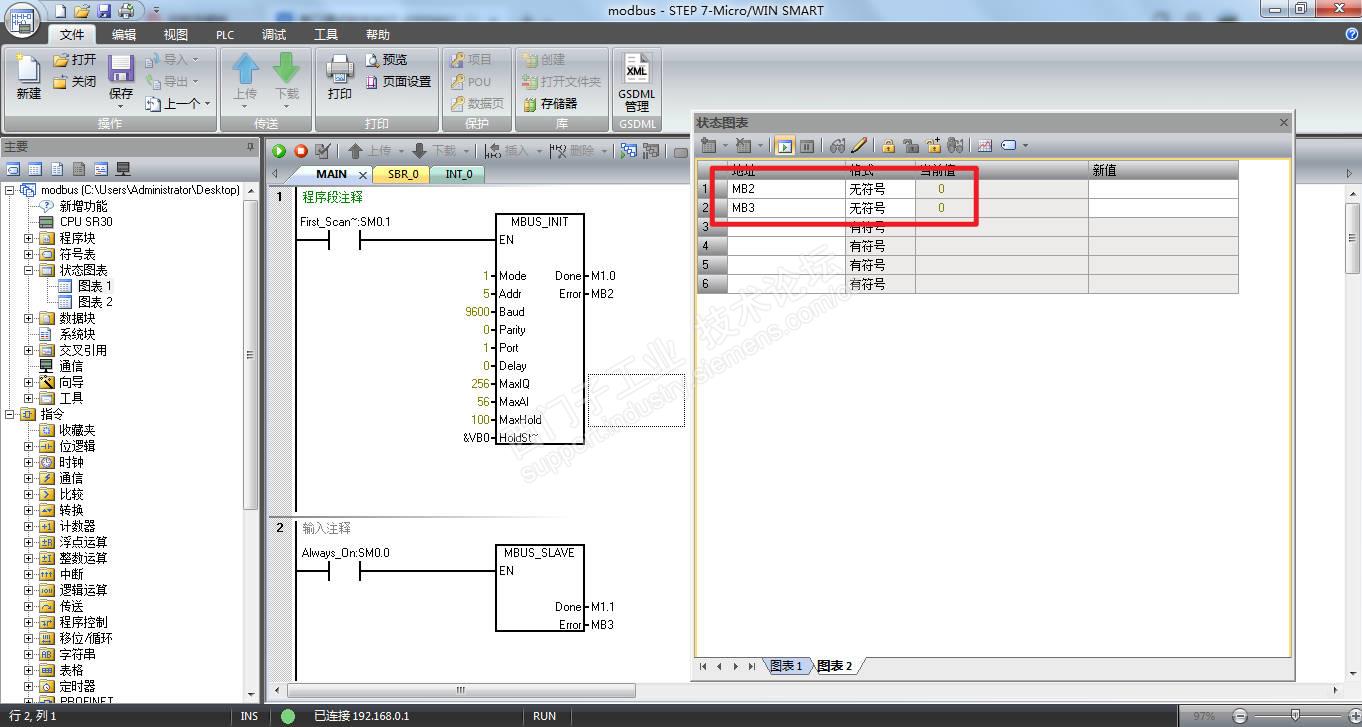1362x727 pixels.
Task: Click the 关闭 (Close) ribbon button
Action: click(x=76, y=81)
